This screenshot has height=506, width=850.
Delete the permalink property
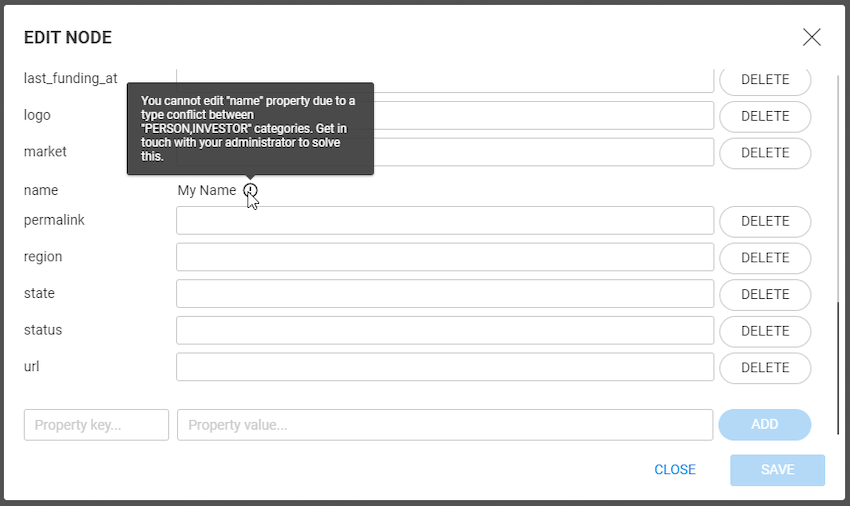pos(765,221)
